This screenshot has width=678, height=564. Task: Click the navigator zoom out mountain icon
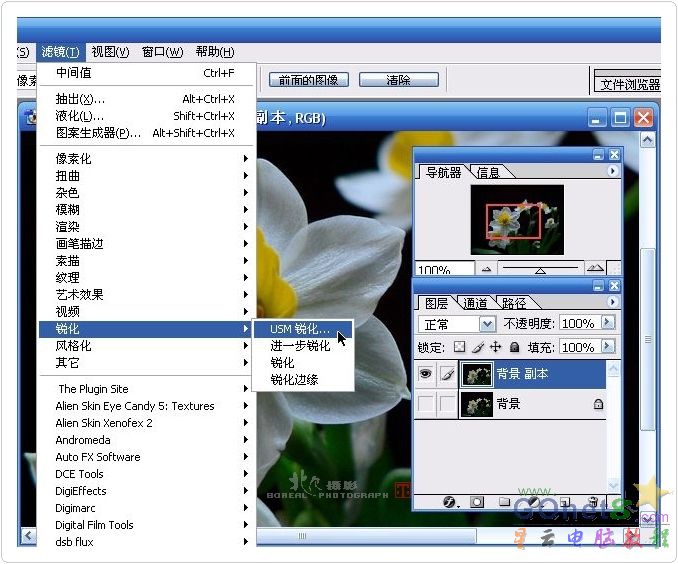tap(486, 269)
